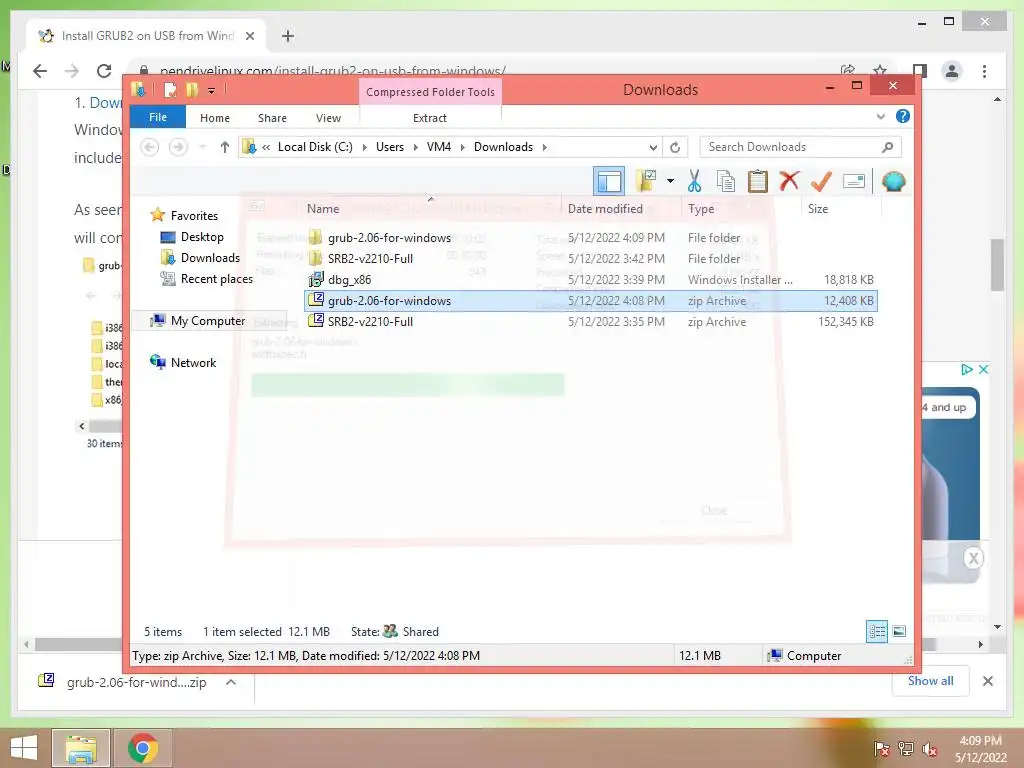Click the Paste clipboard icon

758,181
